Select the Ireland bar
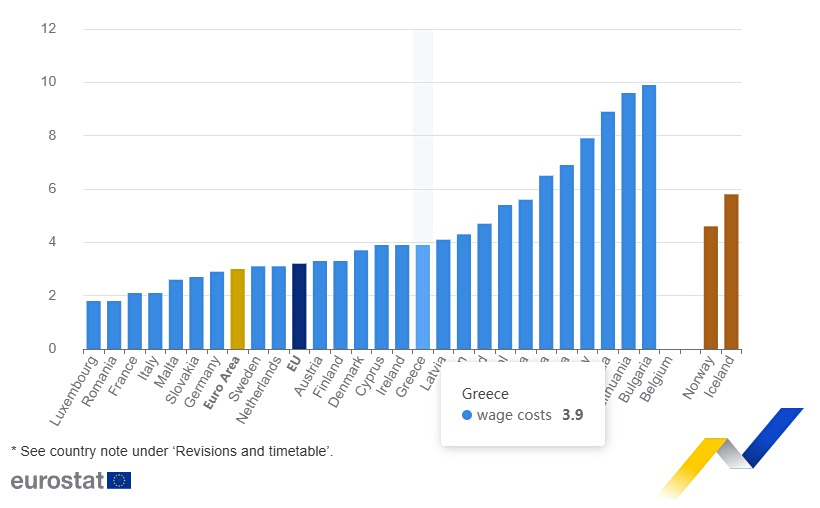 (x=402, y=297)
